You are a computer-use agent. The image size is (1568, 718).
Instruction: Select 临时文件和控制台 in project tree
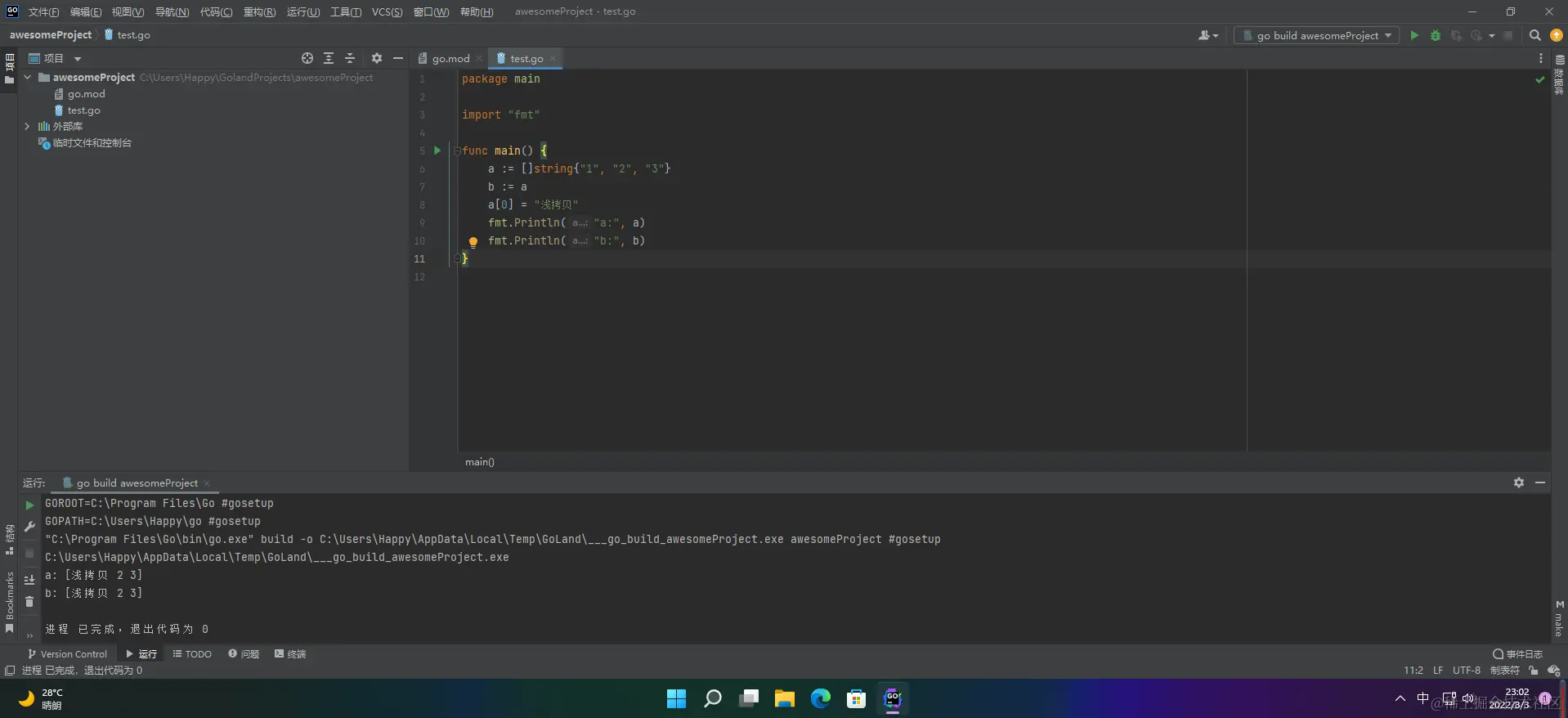click(92, 143)
